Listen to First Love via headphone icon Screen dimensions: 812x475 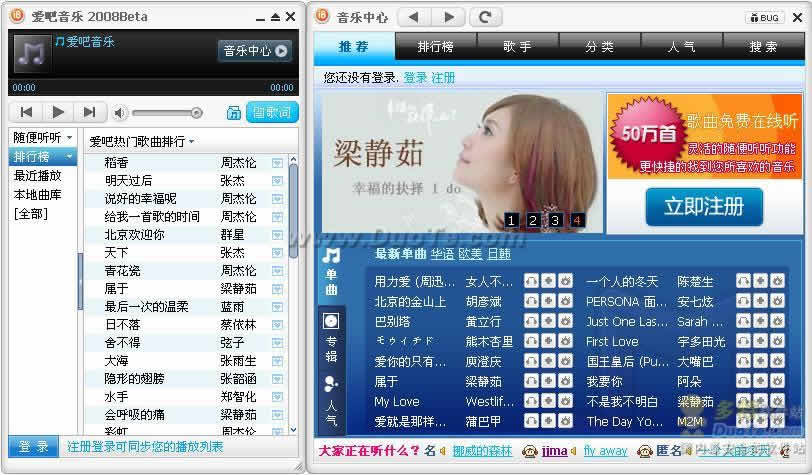tap(743, 341)
